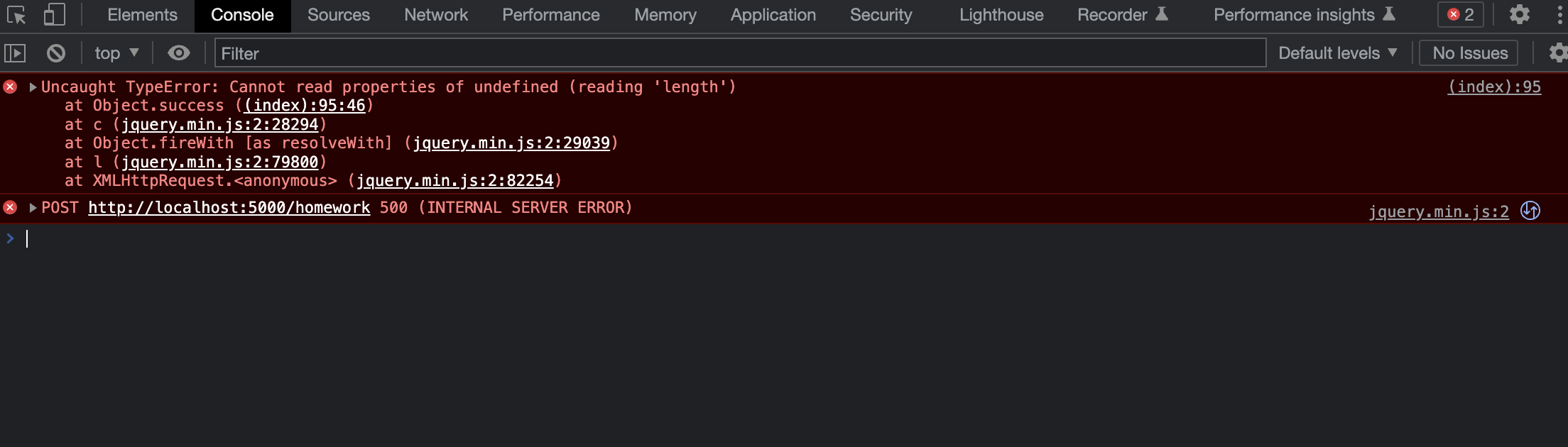This screenshot has height=447, width=1568.
Task: Switch to the Sources tab
Action: click(x=339, y=15)
